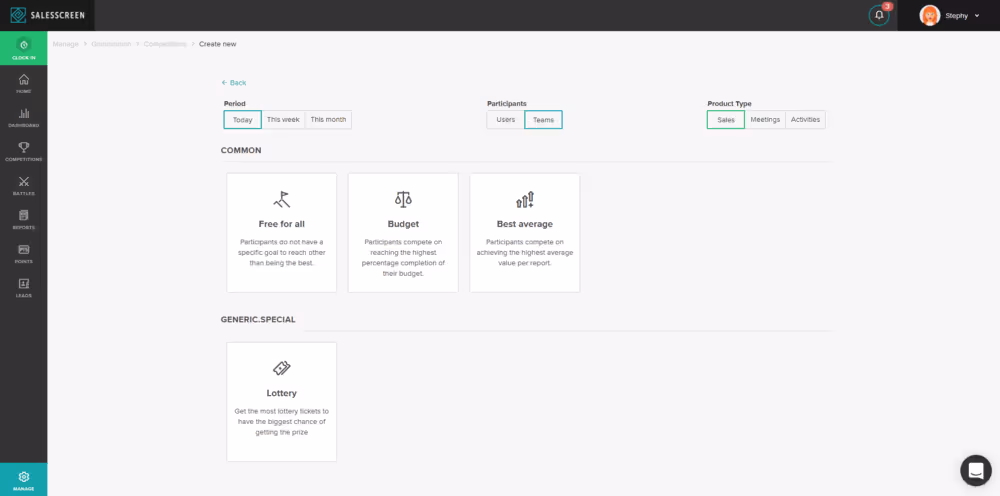This screenshot has height=496, width=1000.
Task: Open Manage gear in sidebar
Action: click(24, 479)
